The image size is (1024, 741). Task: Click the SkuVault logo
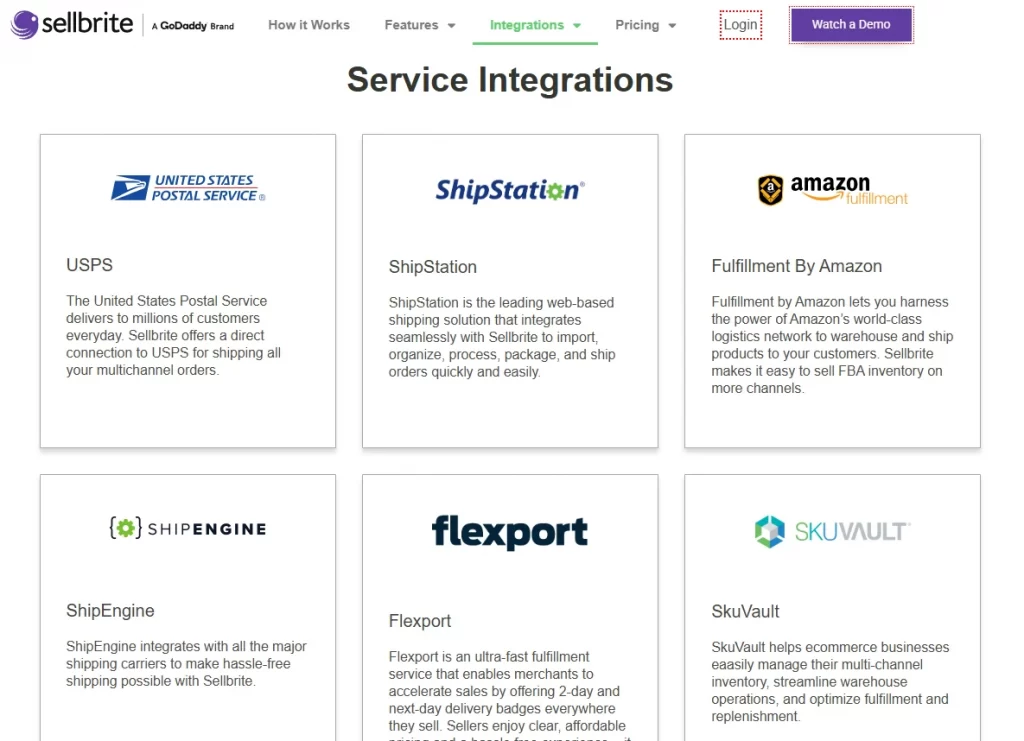tap(833, 531)
